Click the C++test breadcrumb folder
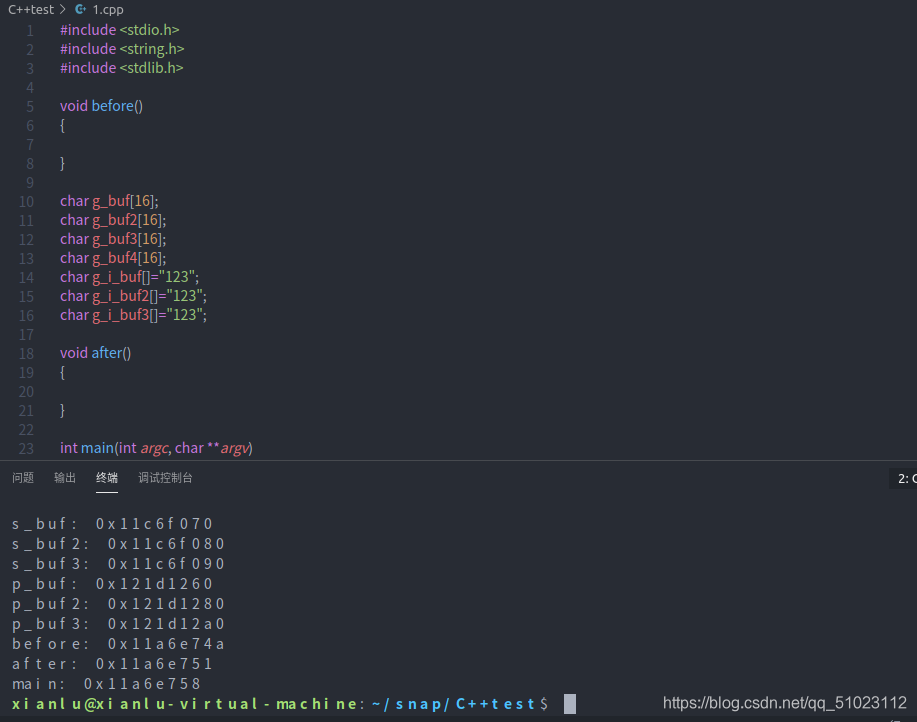This screenshot has width=917, height=722. 31,9
